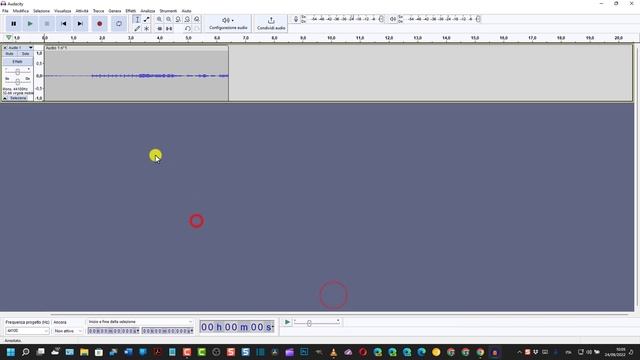
Task: Select the Multi-tool asterisk icon
Action: 147,29
